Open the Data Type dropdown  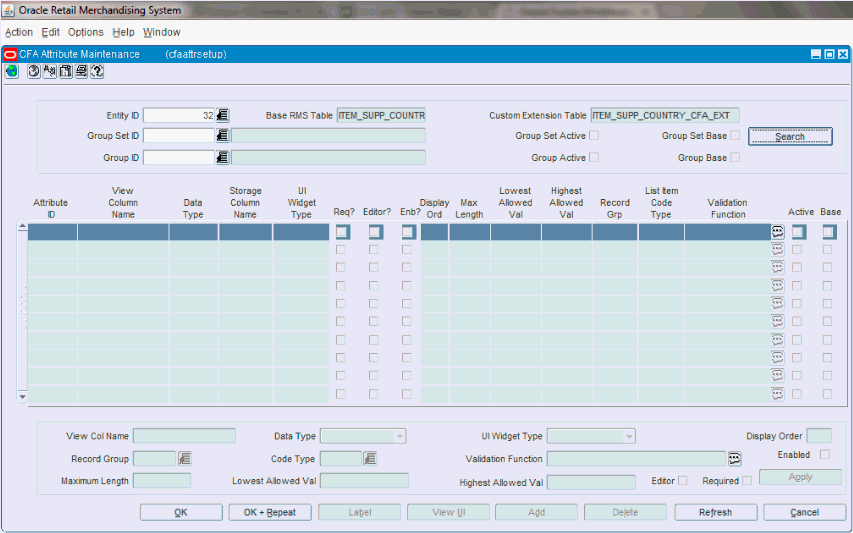(400, 436)
